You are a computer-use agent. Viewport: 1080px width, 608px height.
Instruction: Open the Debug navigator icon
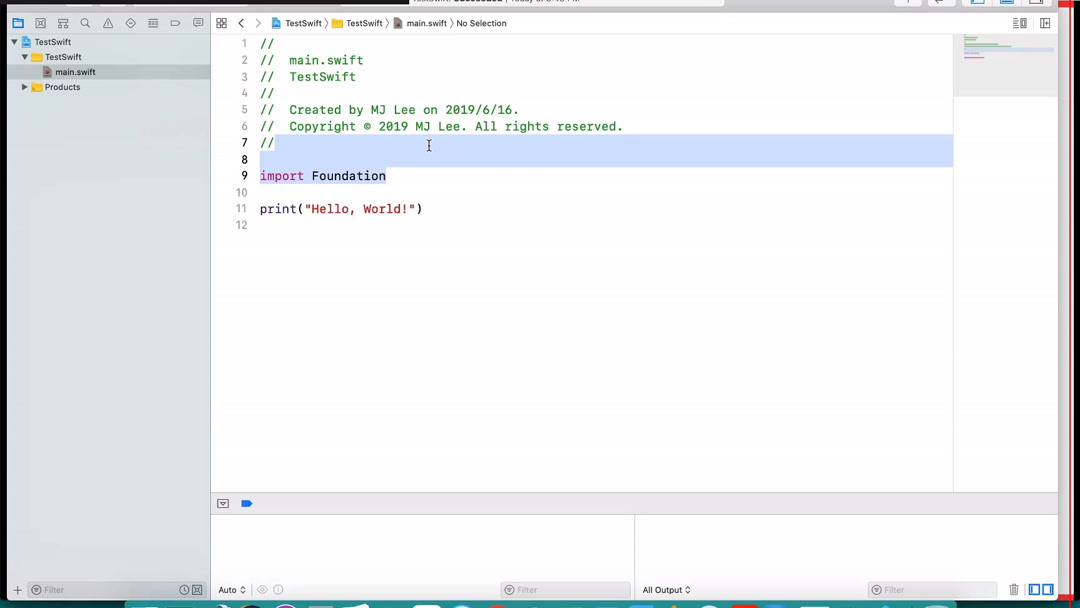153,22
